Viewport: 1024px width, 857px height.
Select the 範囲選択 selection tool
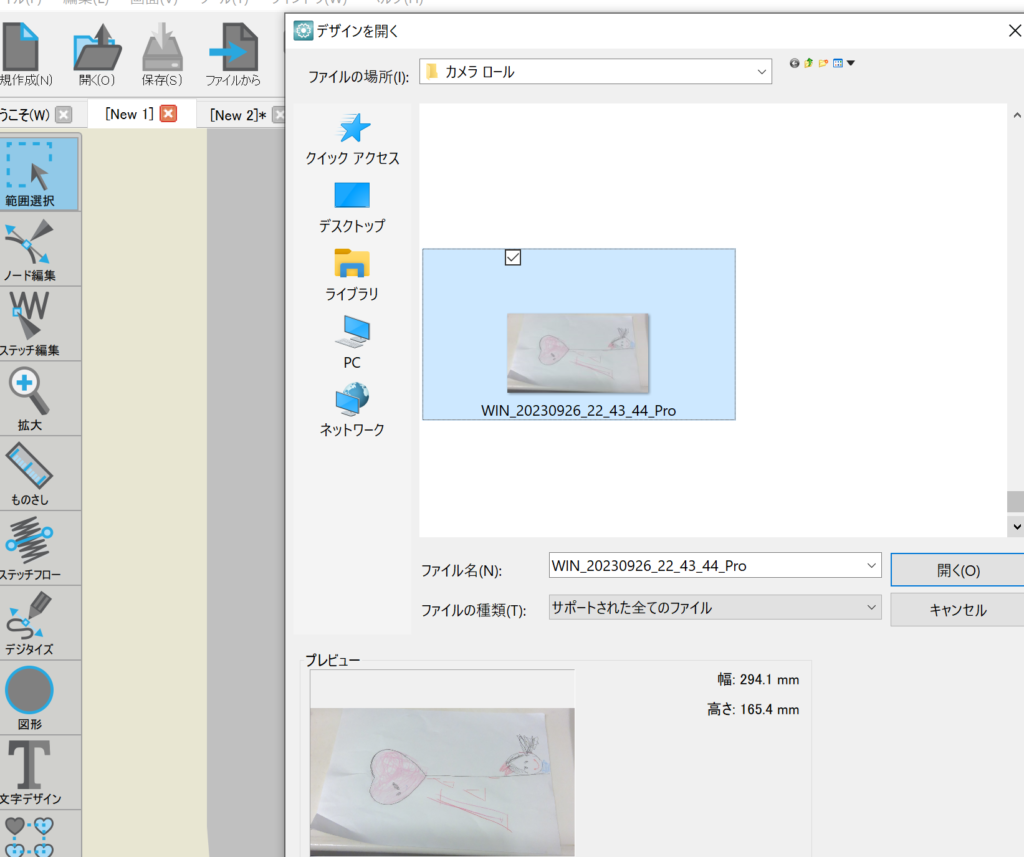pos(39,173)
